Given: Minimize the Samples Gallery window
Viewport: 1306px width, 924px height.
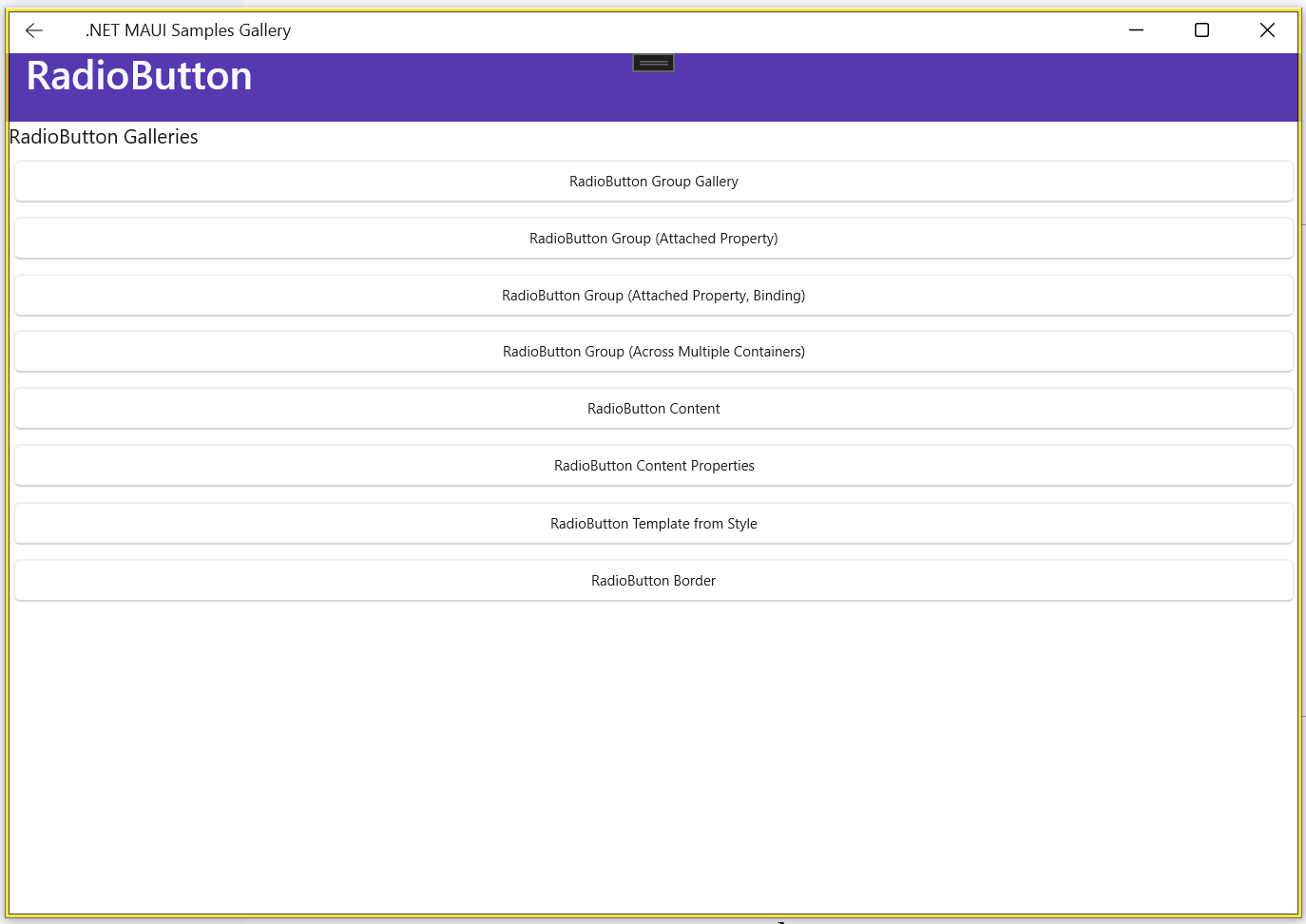Looking at the screenshot, I should 1136,30.
